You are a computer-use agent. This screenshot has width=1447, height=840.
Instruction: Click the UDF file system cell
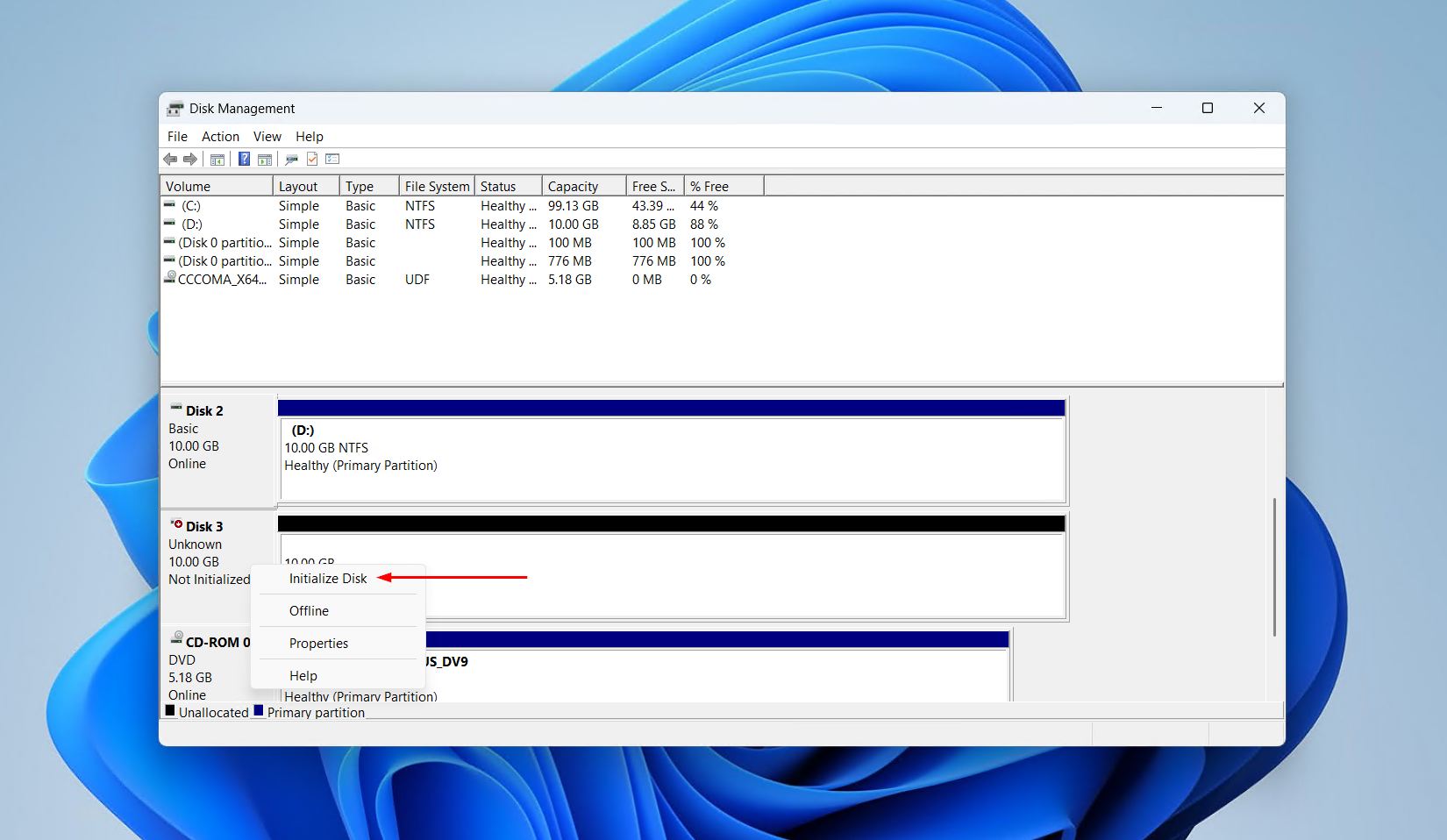pos(417,280)
